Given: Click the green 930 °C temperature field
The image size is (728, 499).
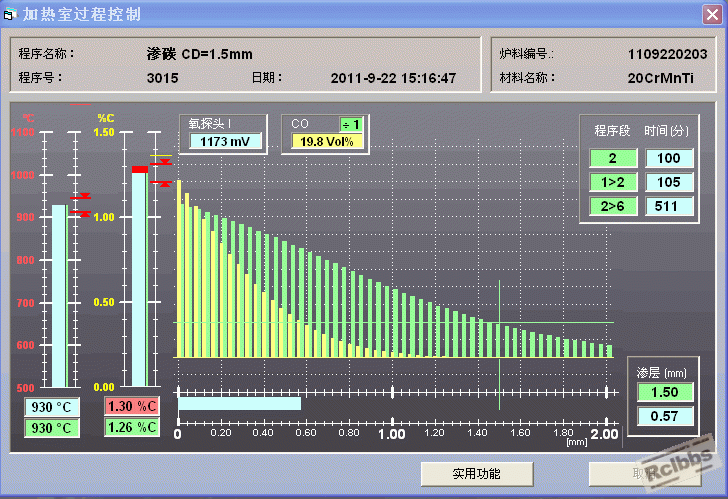Looking at the screenshot, I should click(x=52, y=428).
